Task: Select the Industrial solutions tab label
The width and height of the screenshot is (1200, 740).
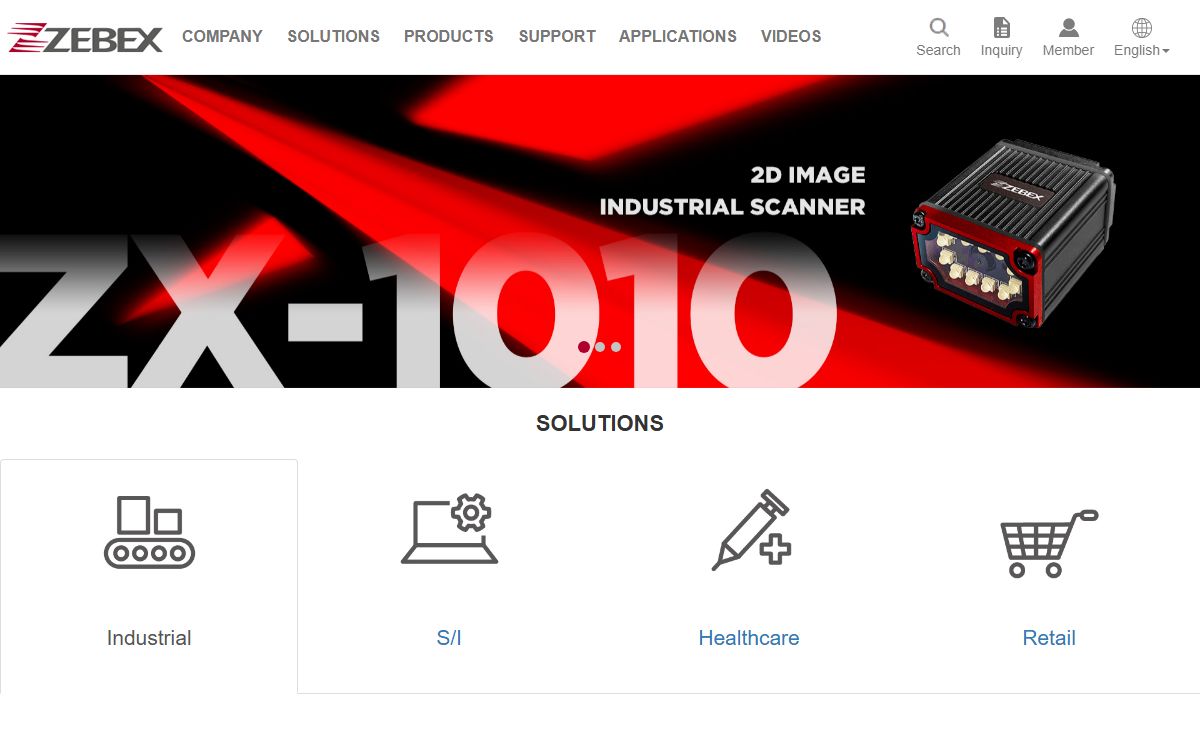Action: point(149,638)
